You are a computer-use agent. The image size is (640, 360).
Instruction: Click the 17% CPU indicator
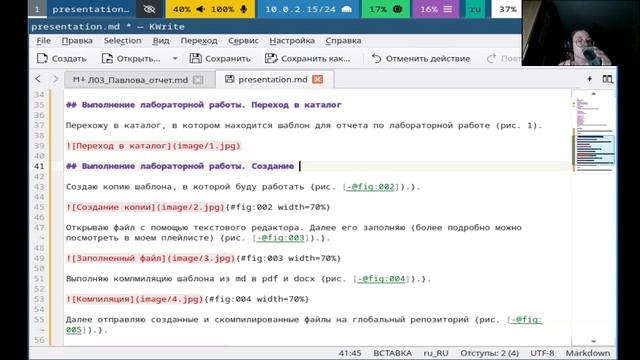pos(385,9)
